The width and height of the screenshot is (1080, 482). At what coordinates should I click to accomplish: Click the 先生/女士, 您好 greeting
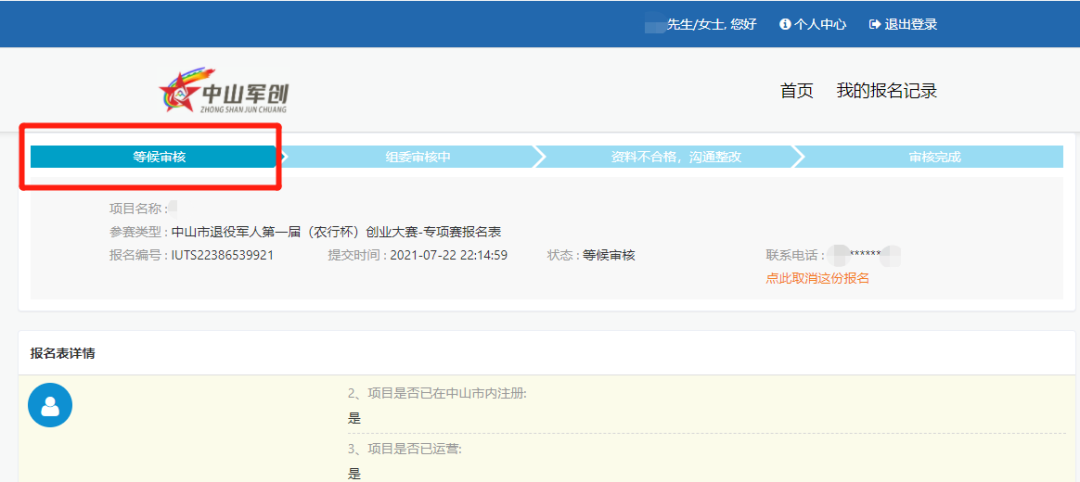(x=711, y=24)
